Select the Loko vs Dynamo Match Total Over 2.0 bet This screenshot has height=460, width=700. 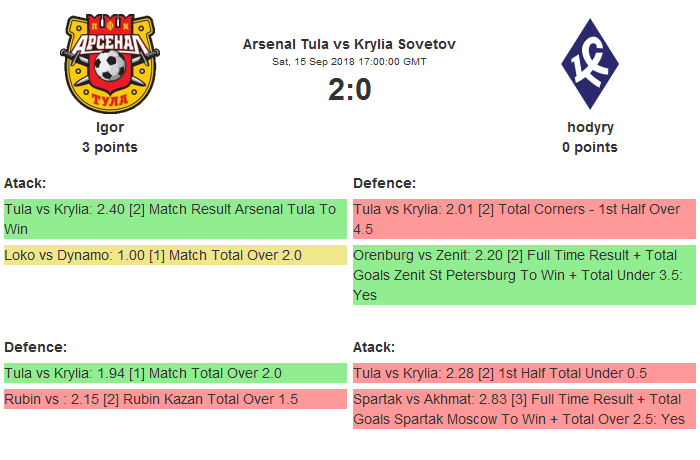(175, 255)
